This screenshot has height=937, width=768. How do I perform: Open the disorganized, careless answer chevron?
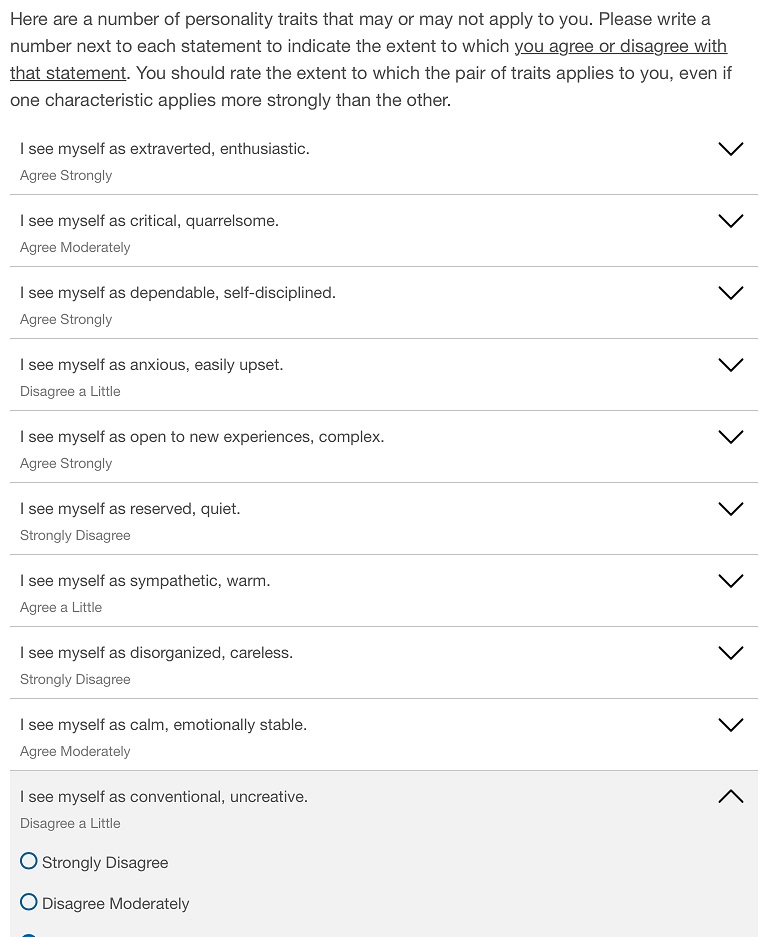[x=731, y=653]
